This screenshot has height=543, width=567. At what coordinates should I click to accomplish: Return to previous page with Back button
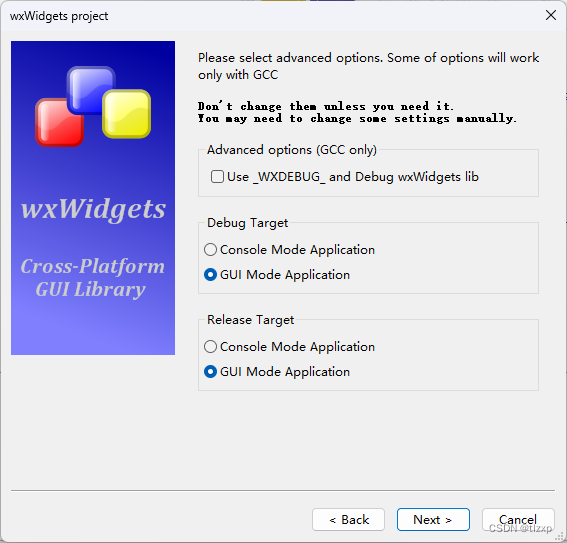(x=349, y=520)
